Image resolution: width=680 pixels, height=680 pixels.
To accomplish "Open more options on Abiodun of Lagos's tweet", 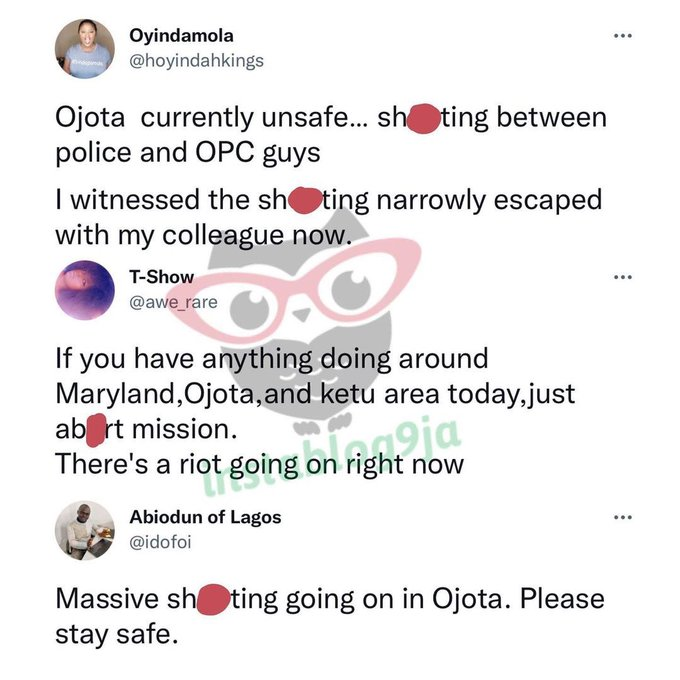I will coord(623,517).
